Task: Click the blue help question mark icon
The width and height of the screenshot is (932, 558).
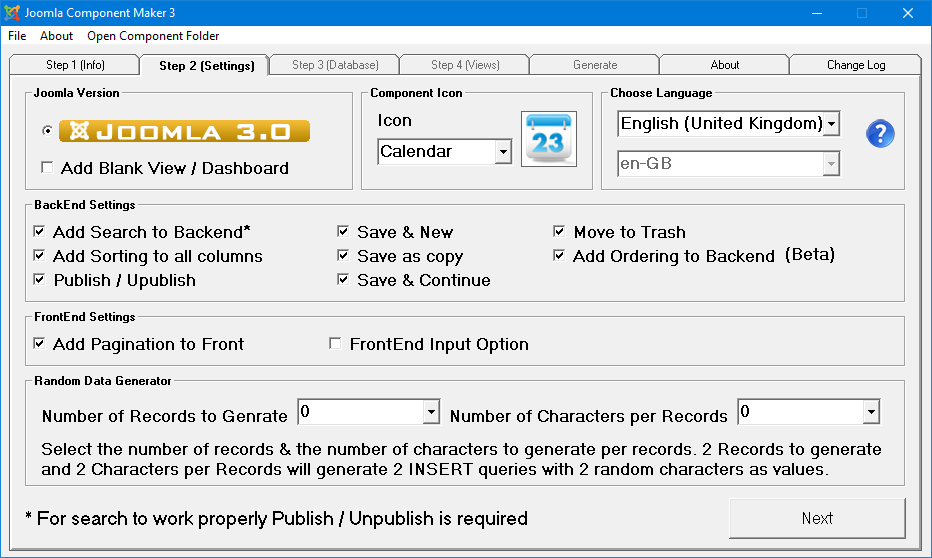Action: [880, 134]
